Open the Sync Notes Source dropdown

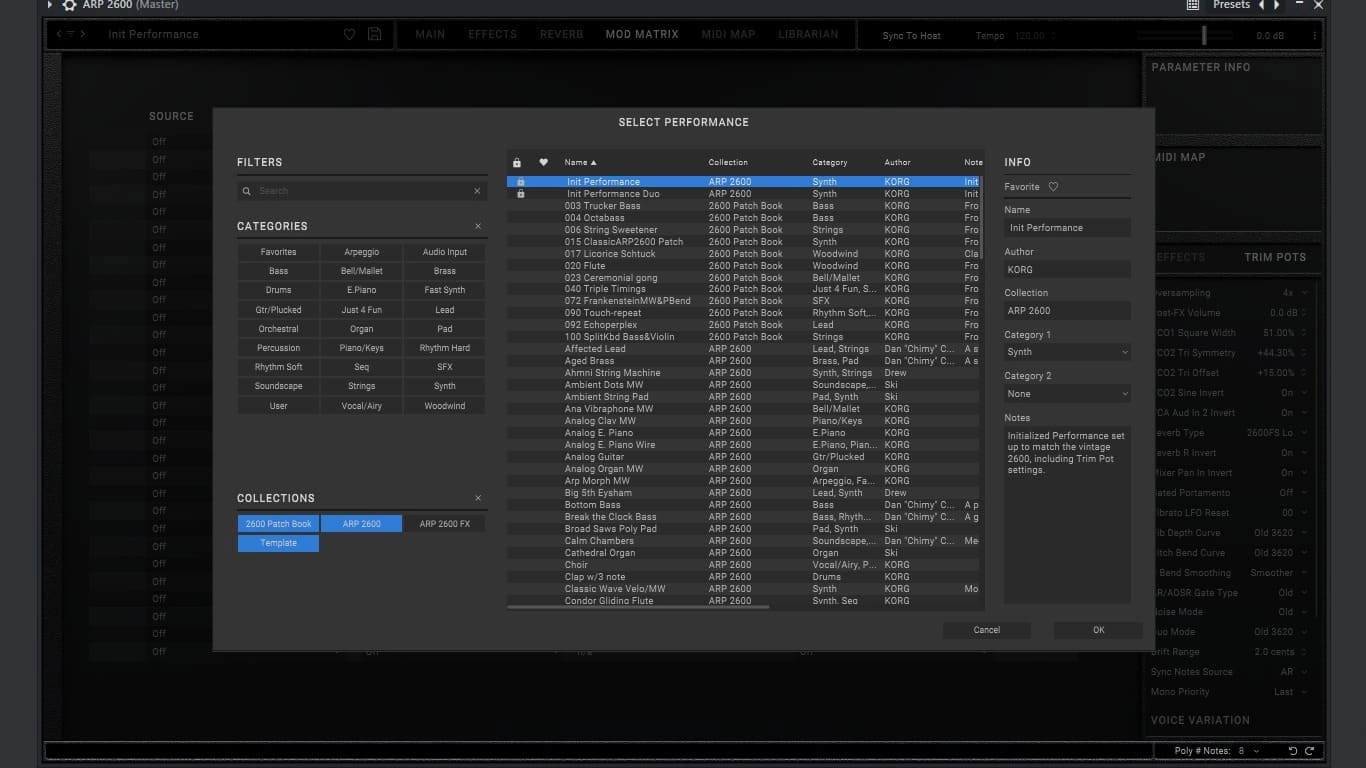pyautogui.click(x=1294, y=672)
